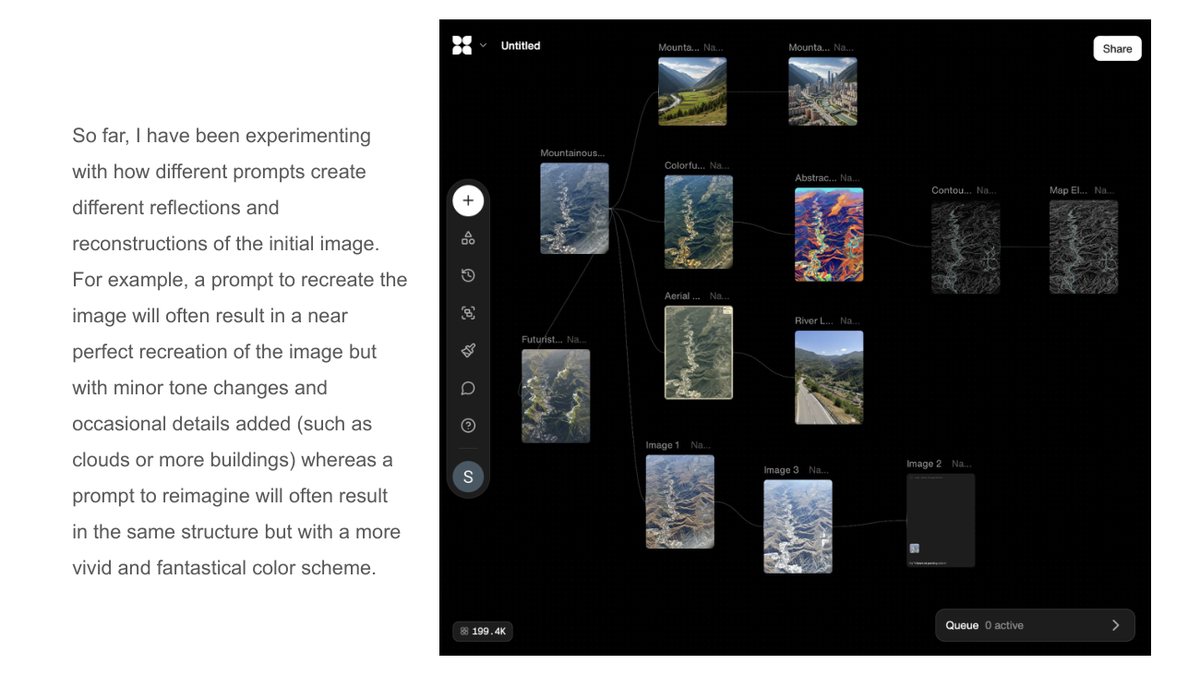This screenshot has width=1200, height=676.
Task: Click the Futurist... node label
Action: (542, 340)
